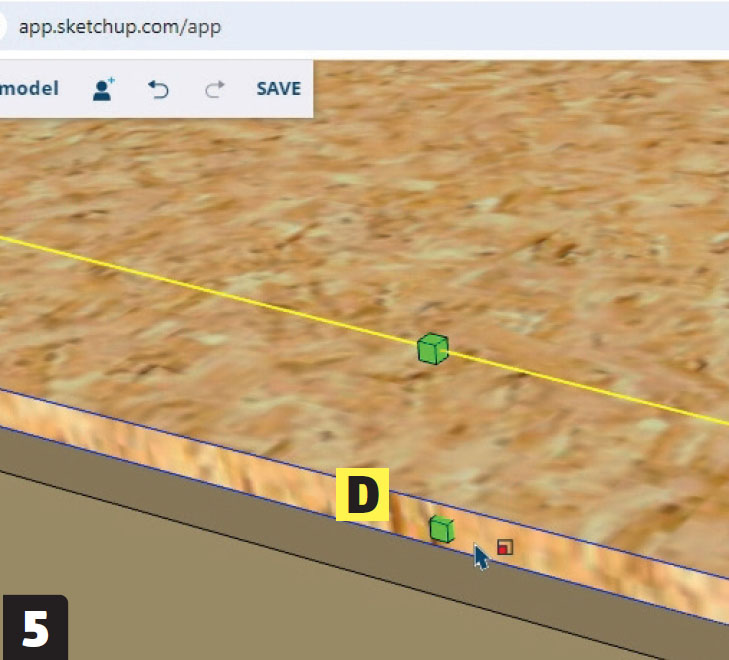
Task: Redo with the grayed arrow icon
Action: [x=215, y=89]
